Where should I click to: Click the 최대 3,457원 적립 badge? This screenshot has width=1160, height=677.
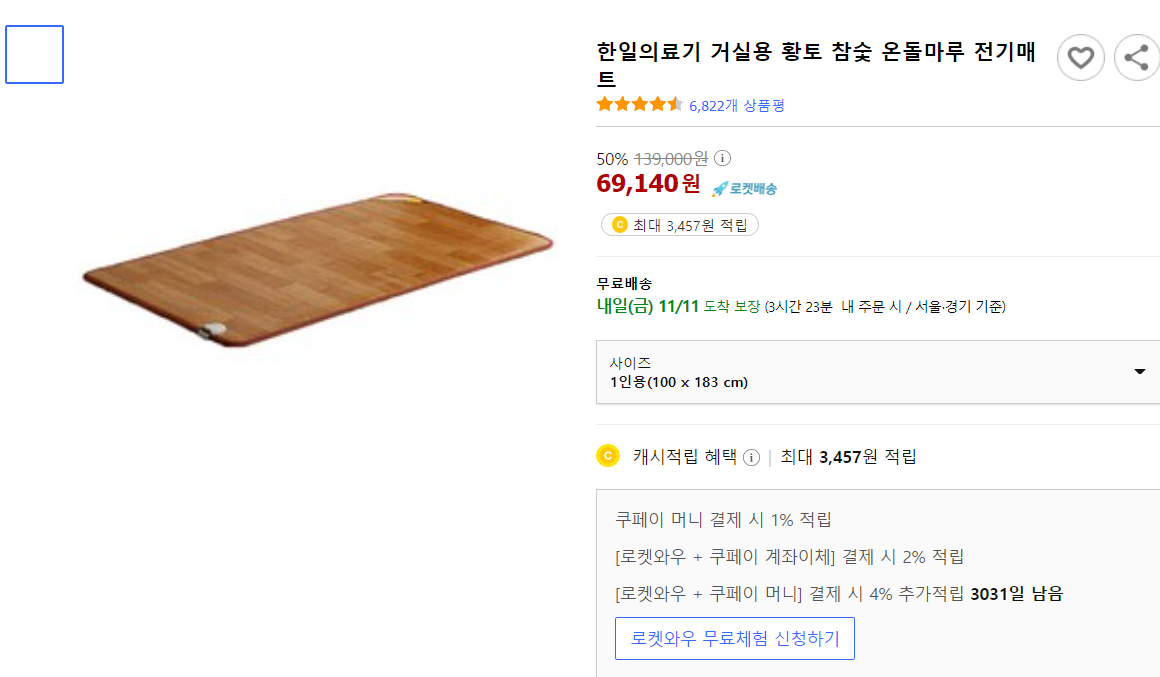tap(679, 225)
